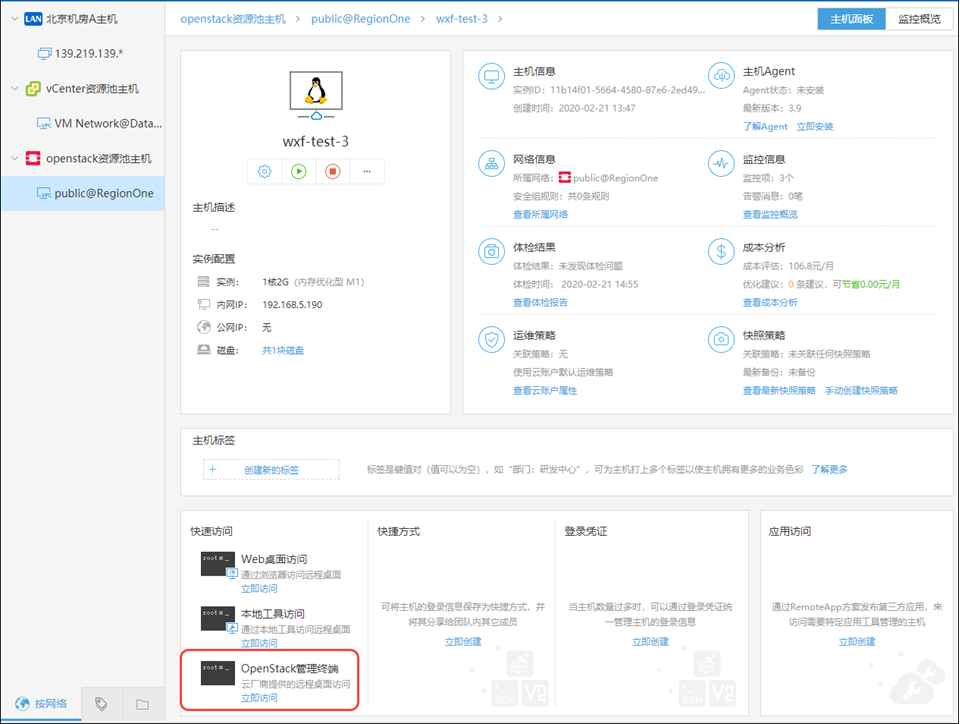This screenshot has width=960, height=724.
Task: Click the OpenStack管理终端 terminal icon
Action: click(x=218, y=673)
